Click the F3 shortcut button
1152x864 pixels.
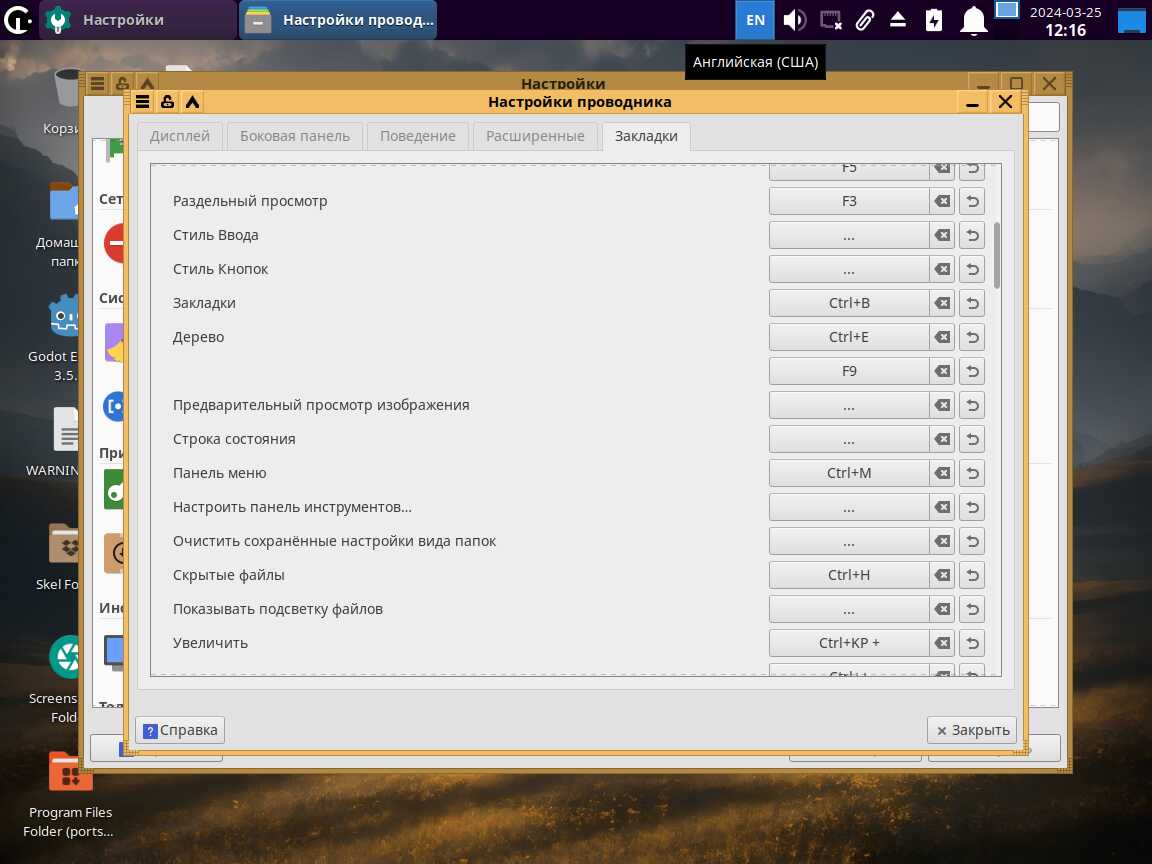tap(849, 201)
